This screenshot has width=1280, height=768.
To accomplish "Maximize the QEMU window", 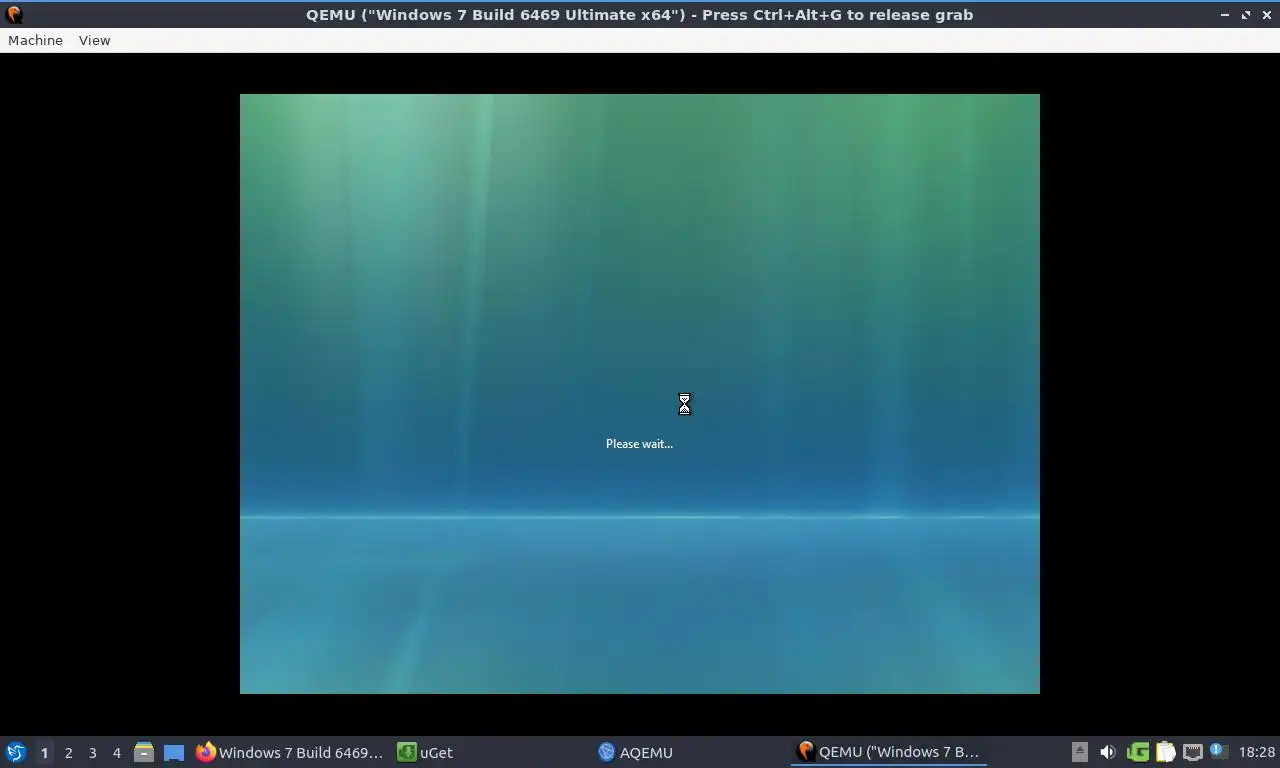I will point(1245,15).
